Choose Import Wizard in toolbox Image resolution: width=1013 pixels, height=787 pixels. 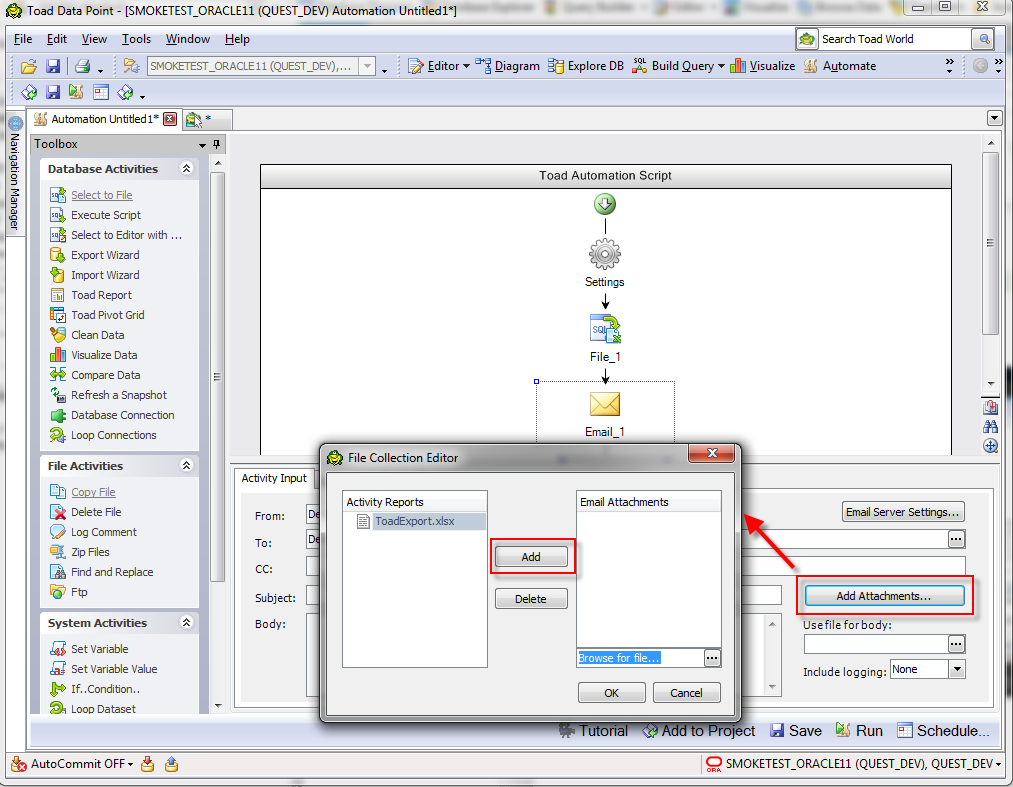point(105,275)
